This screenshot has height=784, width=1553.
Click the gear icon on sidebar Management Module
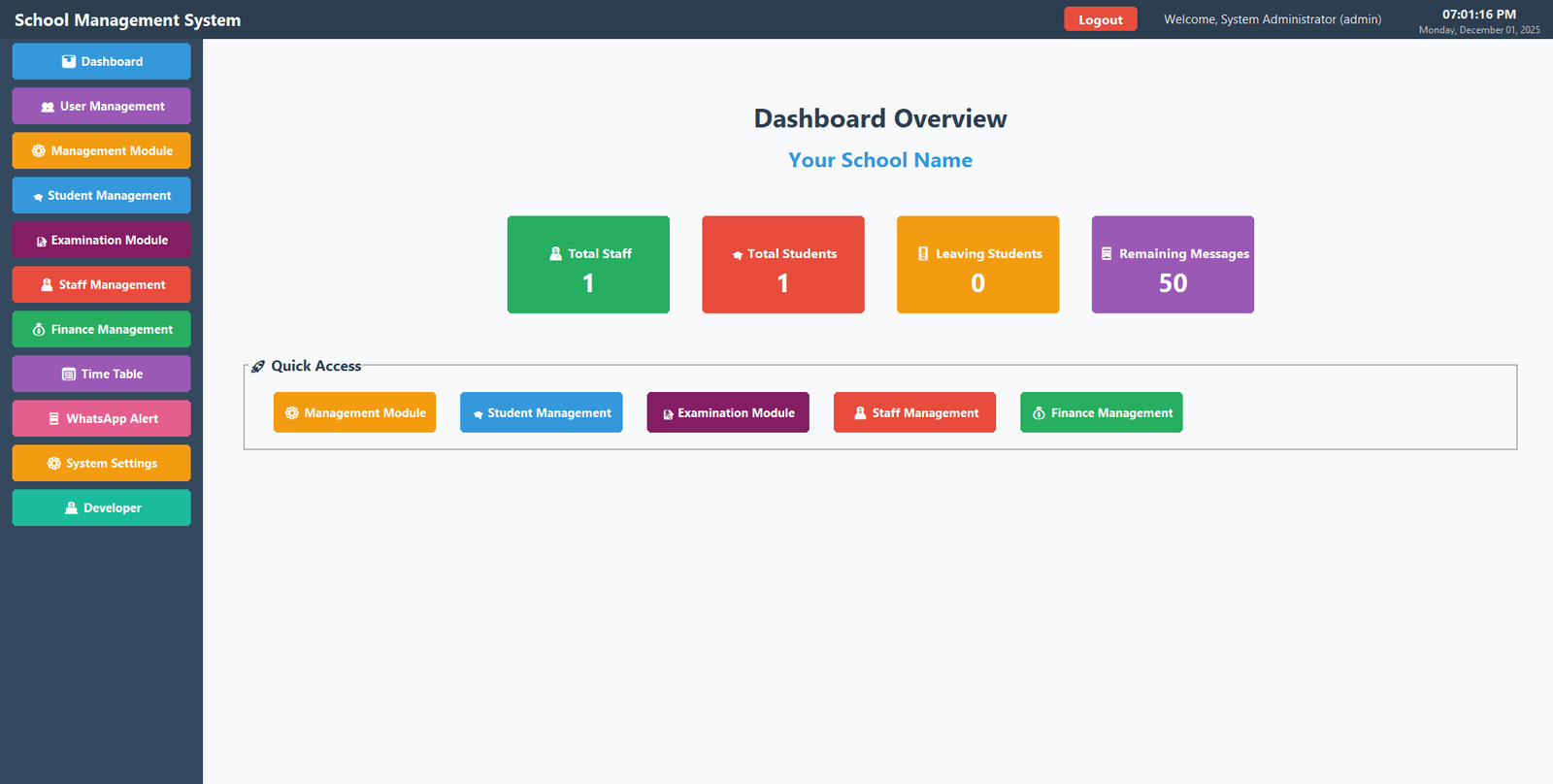coord(39,150)
